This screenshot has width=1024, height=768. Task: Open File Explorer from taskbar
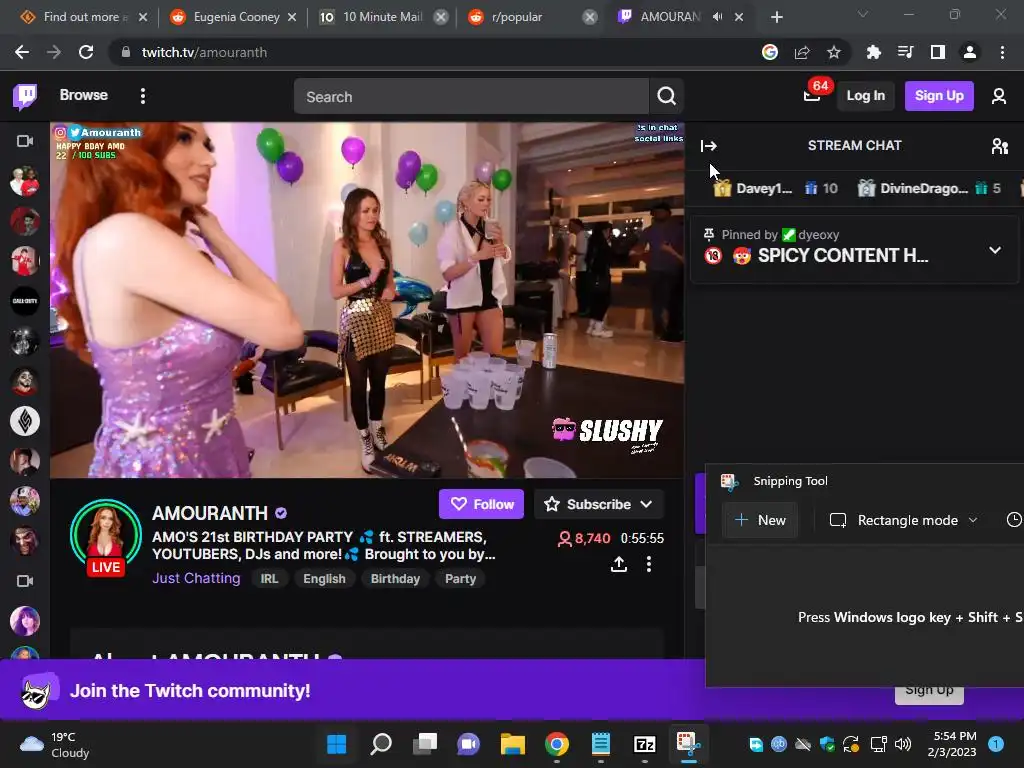pyautogui.click(x=513, y=744)
